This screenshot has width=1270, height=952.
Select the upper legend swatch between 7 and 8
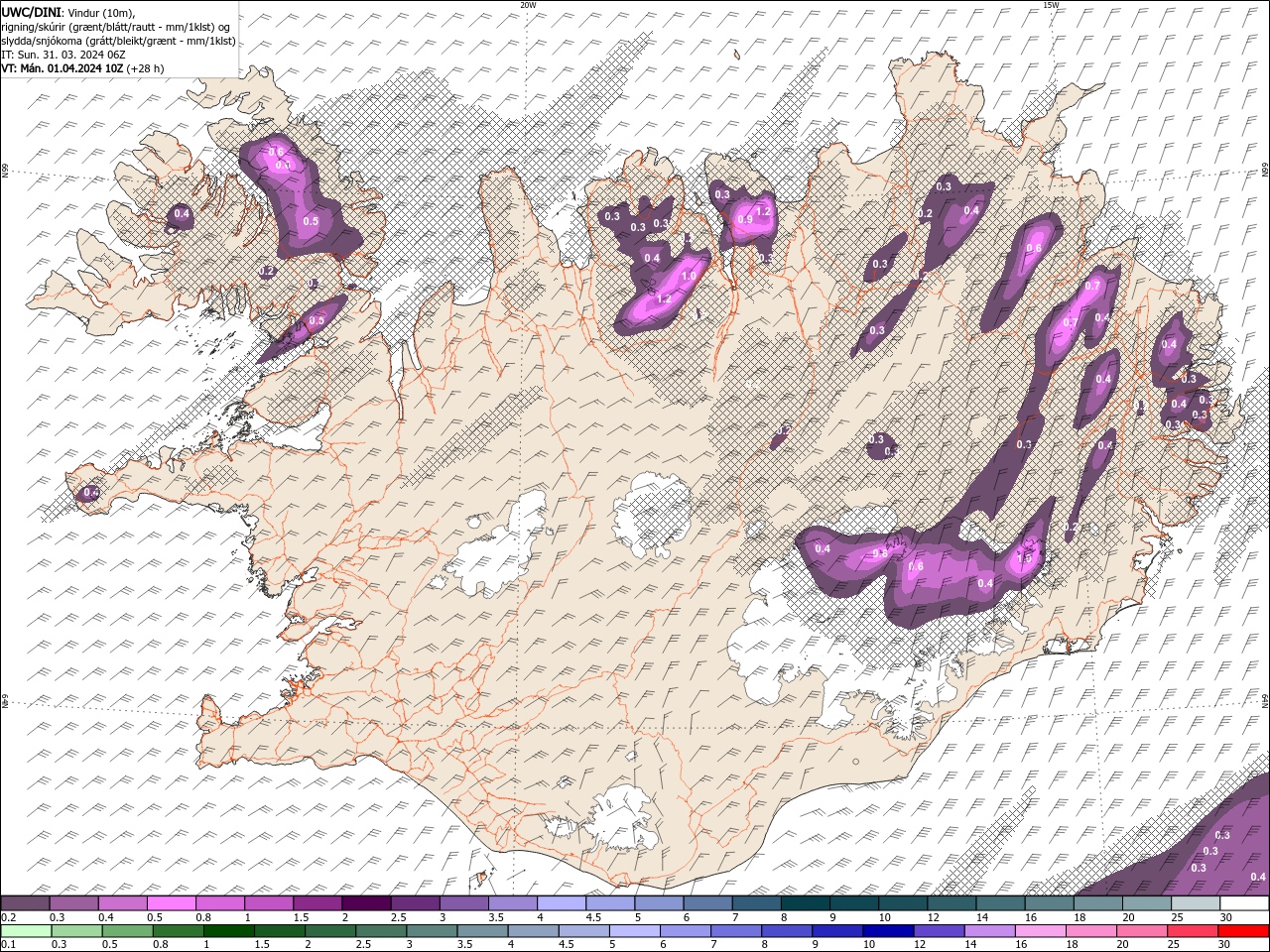tap(757, 903)
